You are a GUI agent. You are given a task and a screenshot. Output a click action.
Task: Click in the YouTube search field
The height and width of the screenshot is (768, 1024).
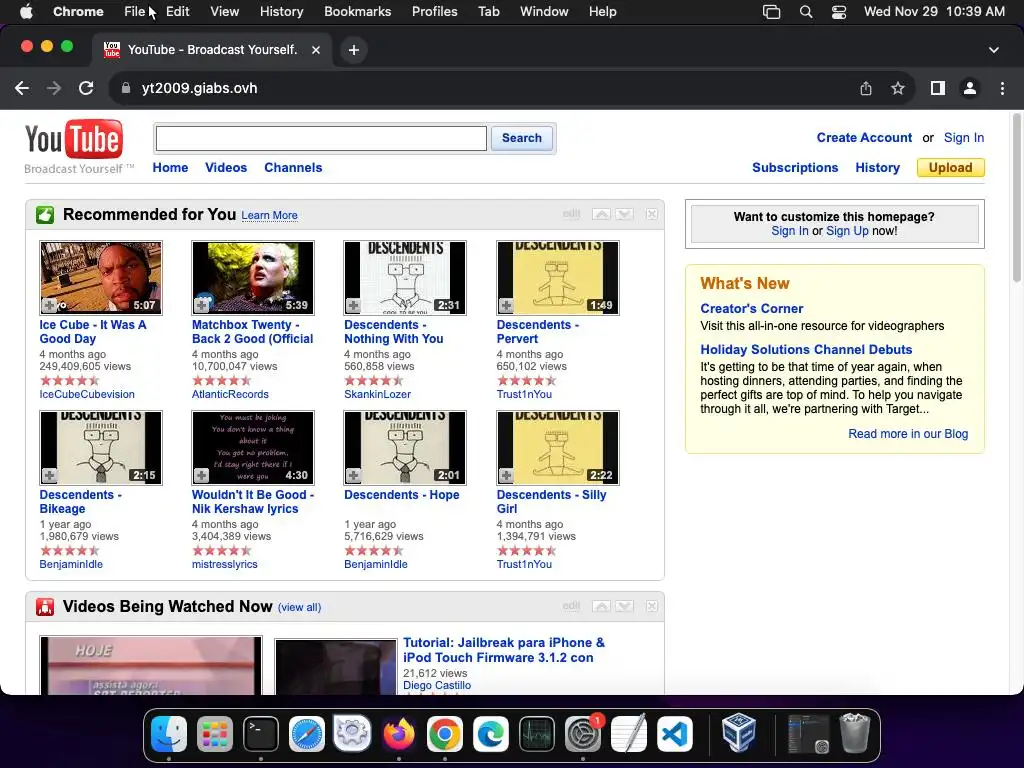321,138
